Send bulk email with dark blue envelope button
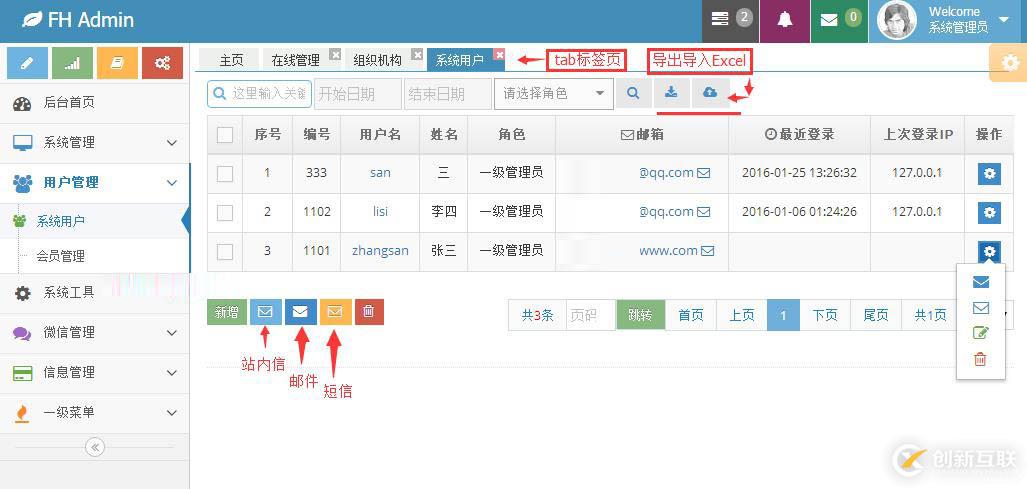 tap(301, 312)
